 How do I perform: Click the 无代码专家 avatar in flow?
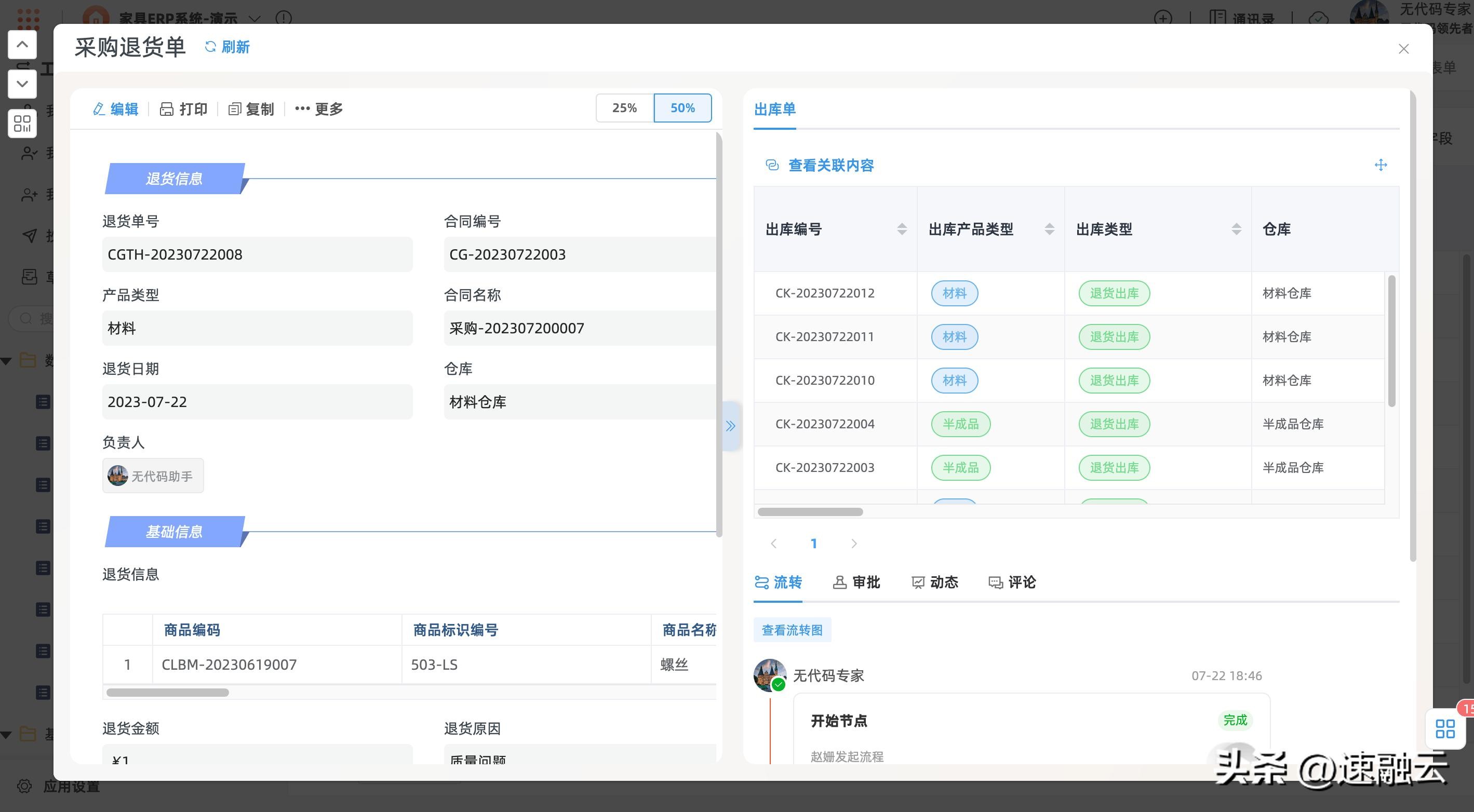click(770, 675)
